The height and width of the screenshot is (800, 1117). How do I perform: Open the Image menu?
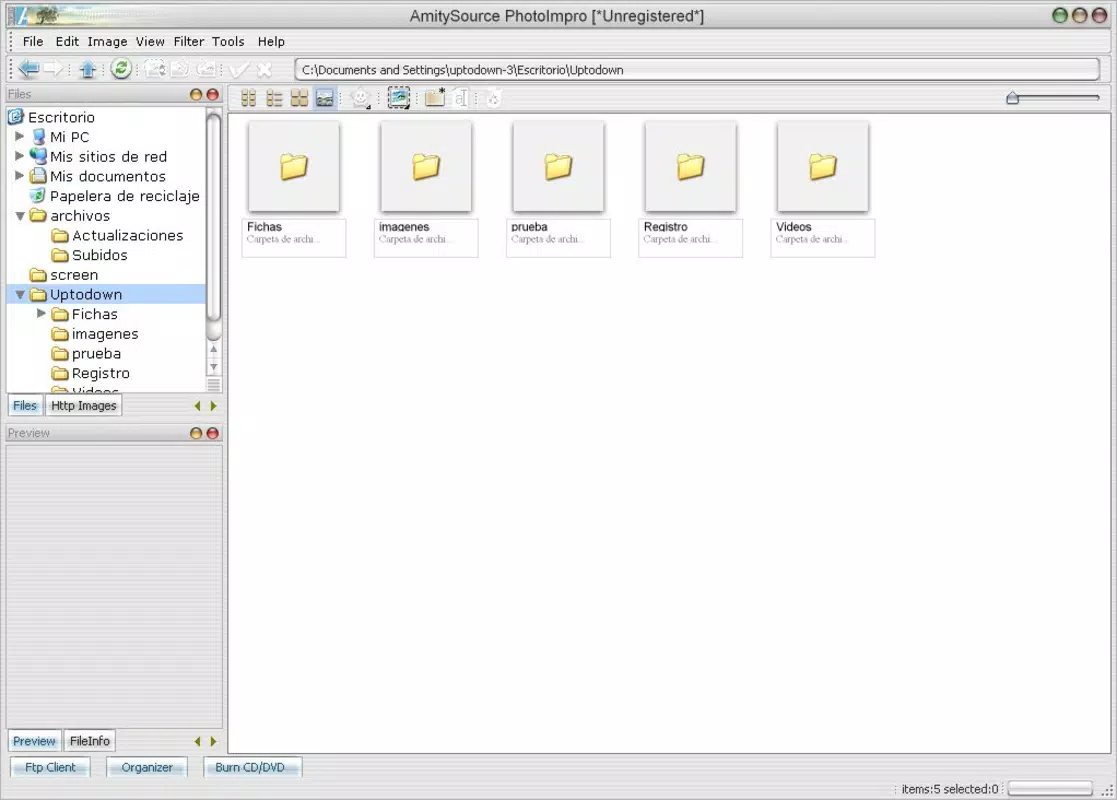tap(108, 41)
